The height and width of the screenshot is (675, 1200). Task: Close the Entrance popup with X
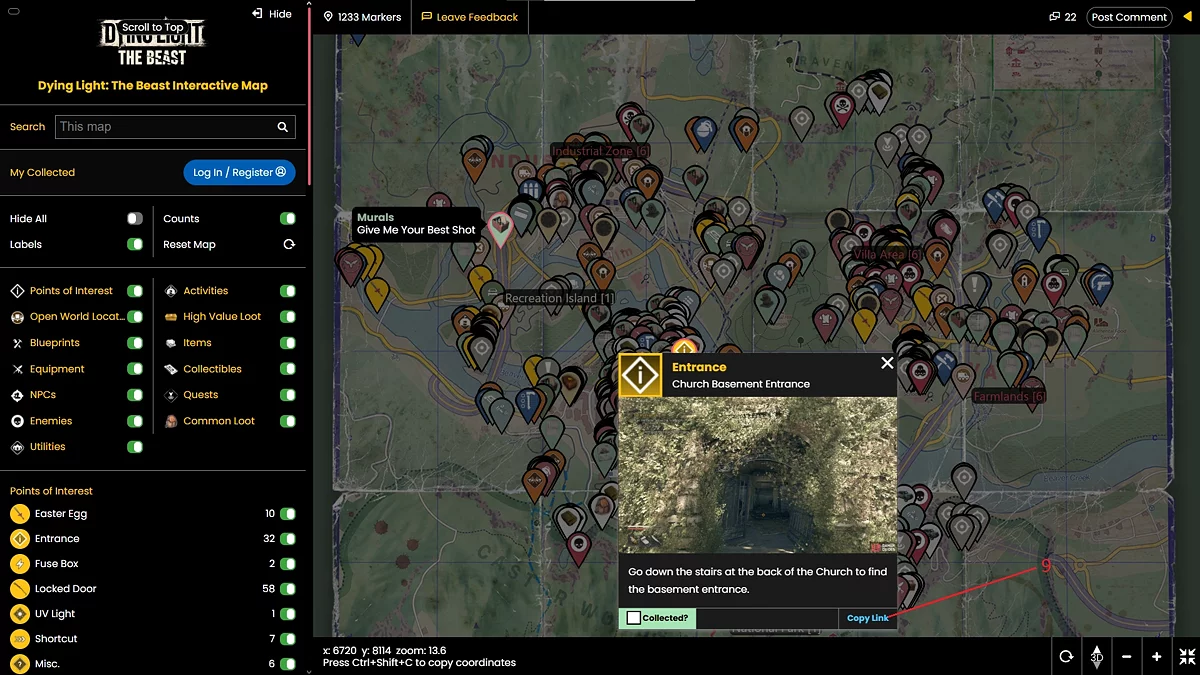point(887,363)
